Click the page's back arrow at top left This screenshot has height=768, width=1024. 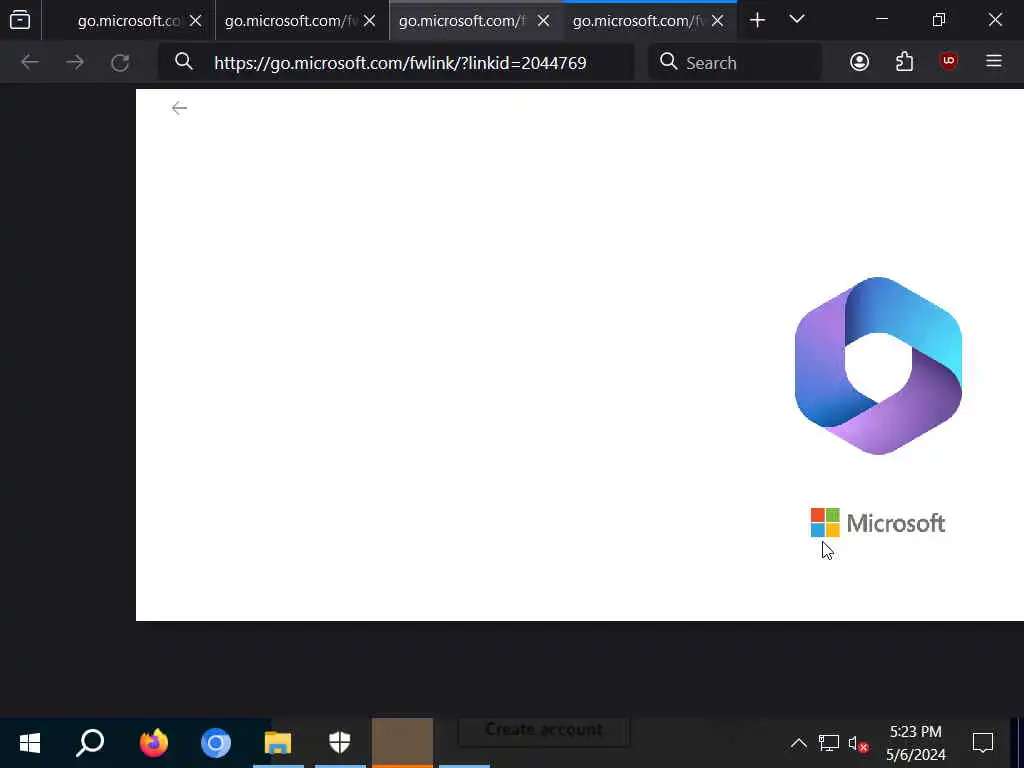(179, 108)
